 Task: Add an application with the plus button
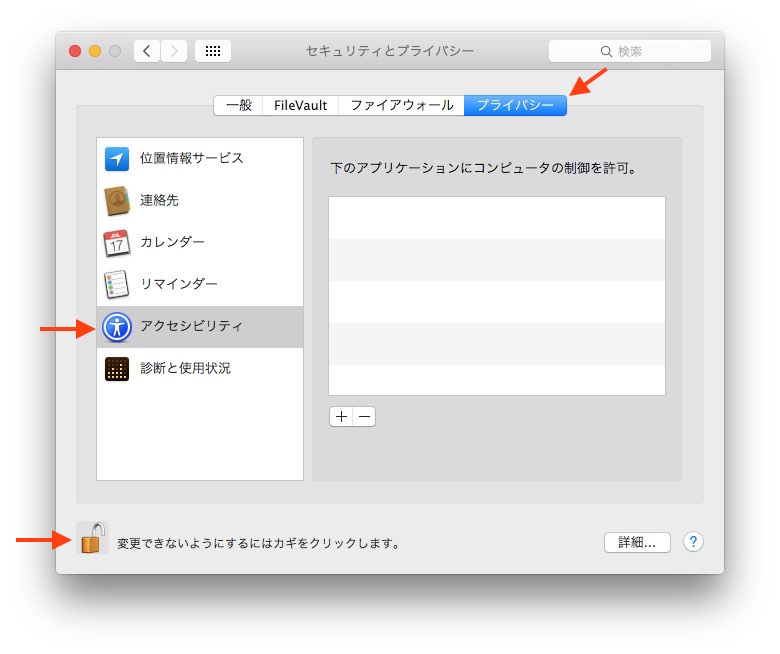pyautogui.click(x=341, y=416)
